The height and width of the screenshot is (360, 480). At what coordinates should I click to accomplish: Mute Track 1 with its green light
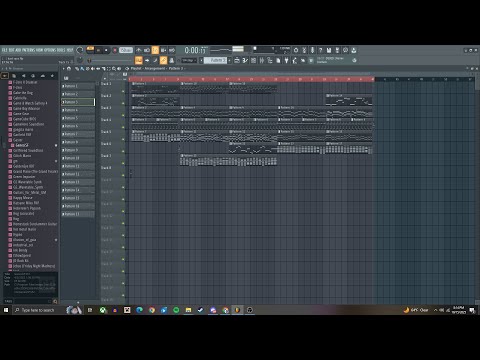[123, 91]
